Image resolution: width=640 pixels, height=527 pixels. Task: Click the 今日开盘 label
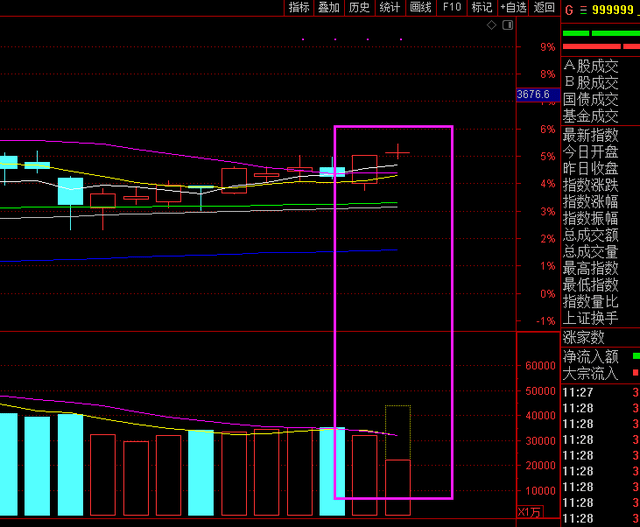click(x=591, y=151)
